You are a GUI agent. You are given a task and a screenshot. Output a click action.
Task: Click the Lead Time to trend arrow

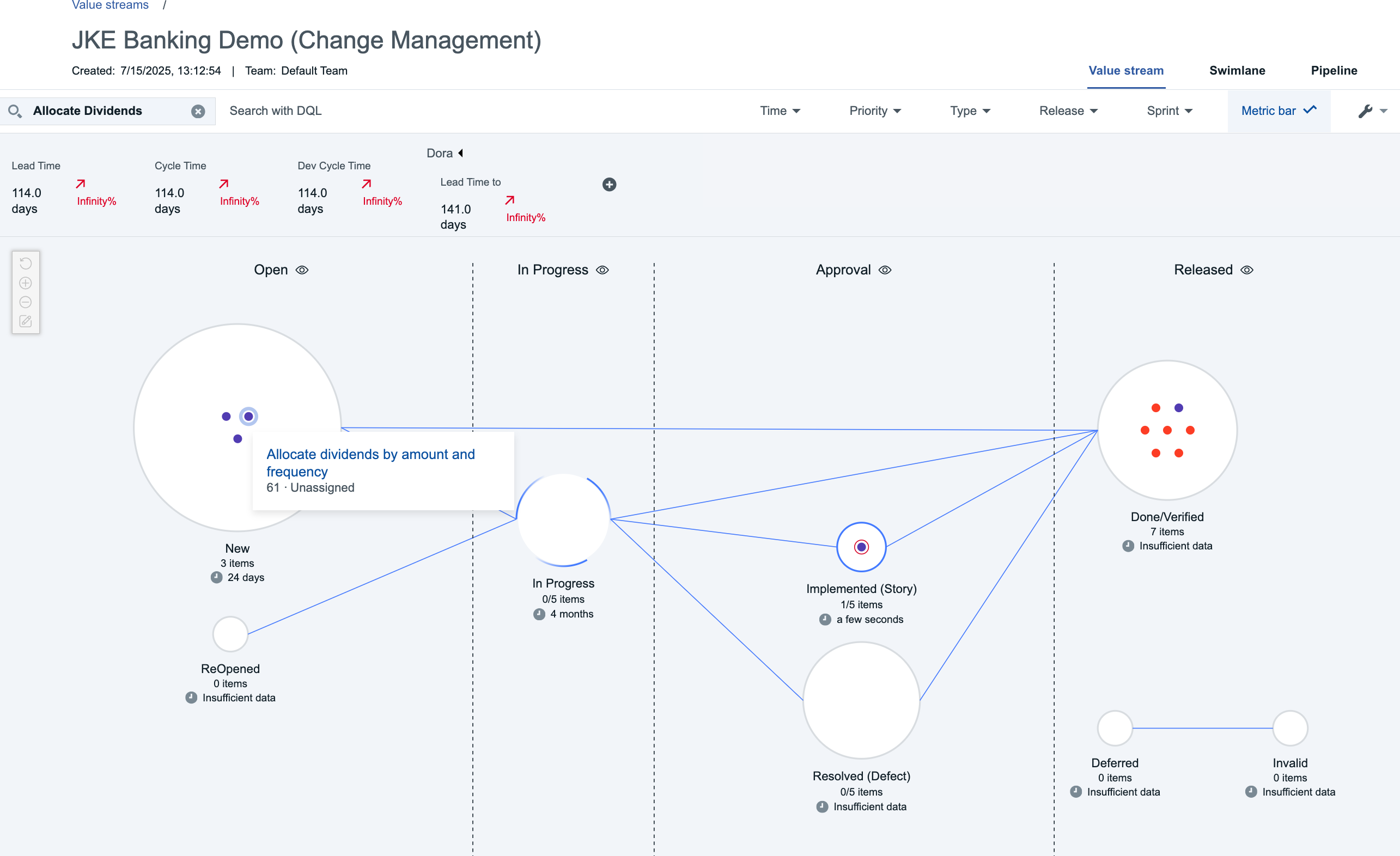[x=510, y=200]
